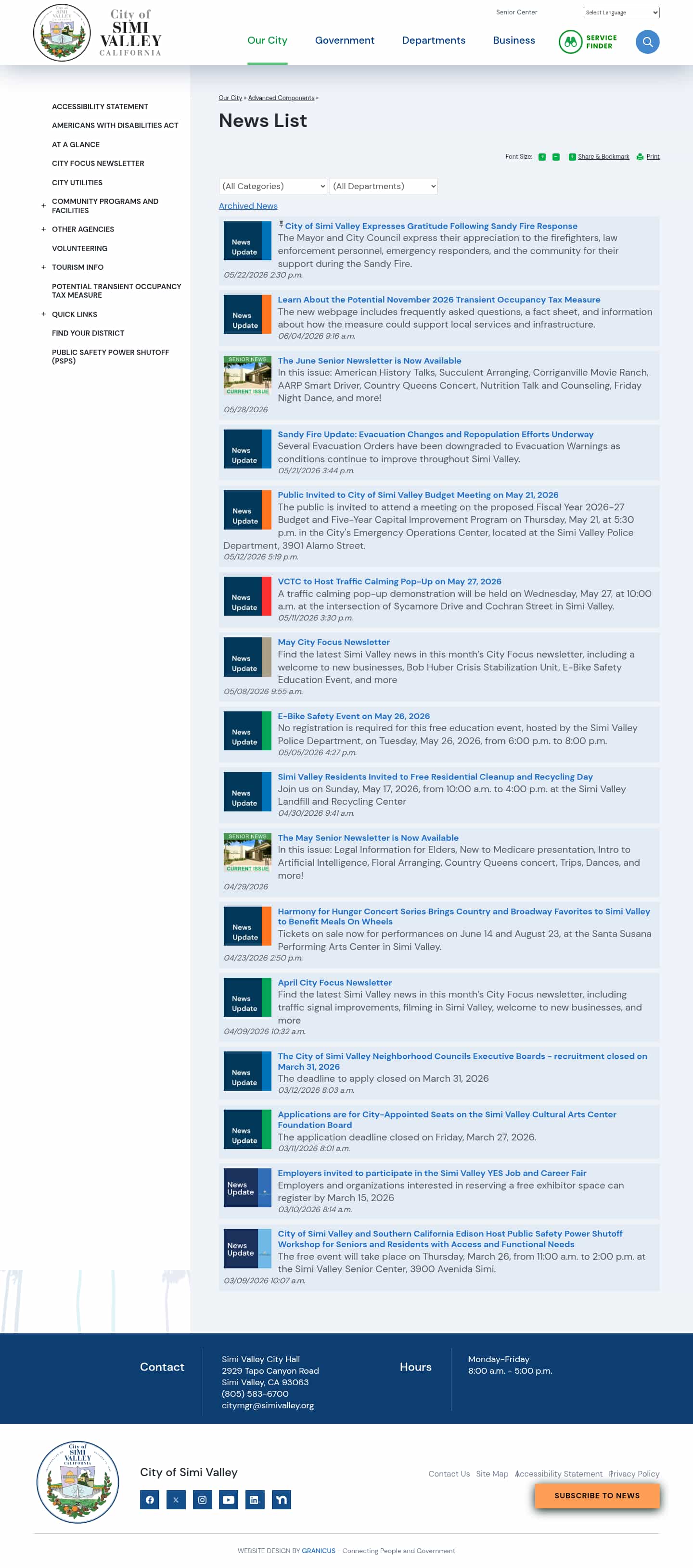Click the Share & Bookmark plus icon
The width and height of the screenshot is (693, 1568).
pyautogui.click(x=572, y=157)
